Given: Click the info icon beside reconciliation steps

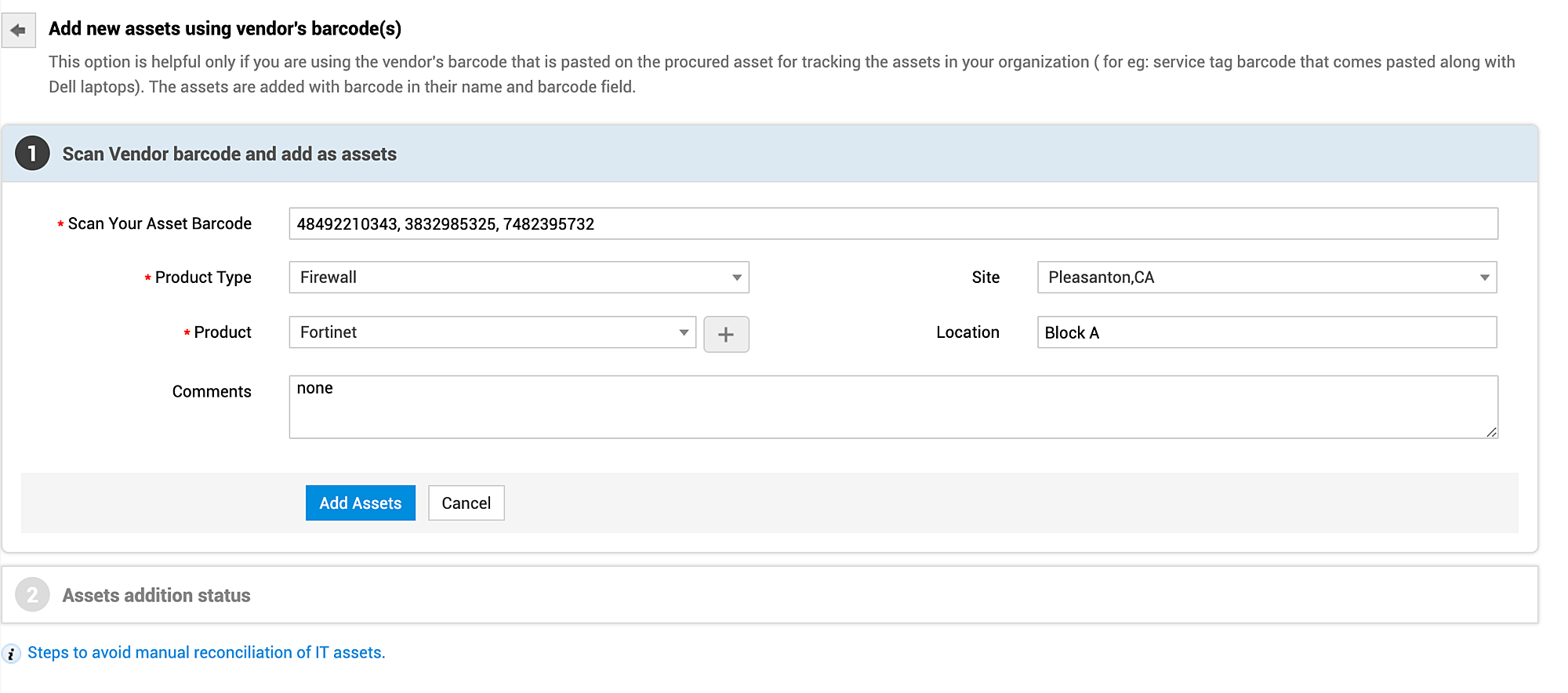Looking at the screenshot, I should coord(11,654).
